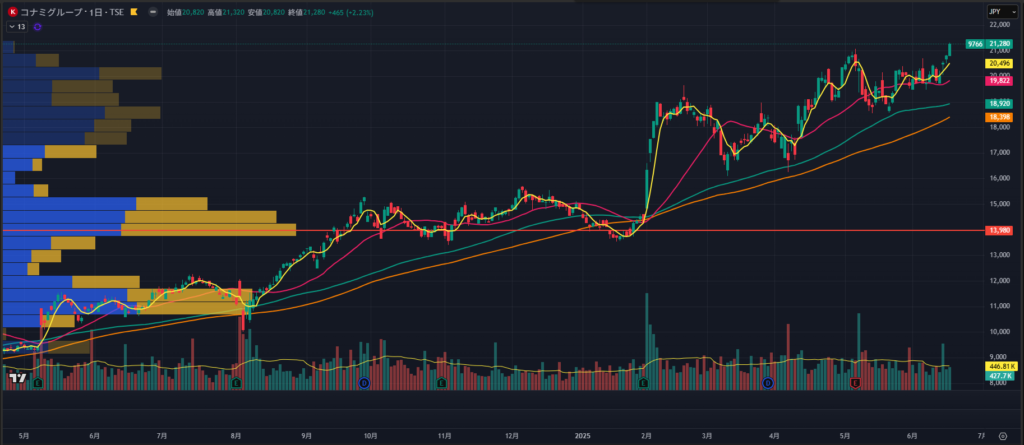Click the orange 18,398 moving average label
1024x445 pixels.
999,116
